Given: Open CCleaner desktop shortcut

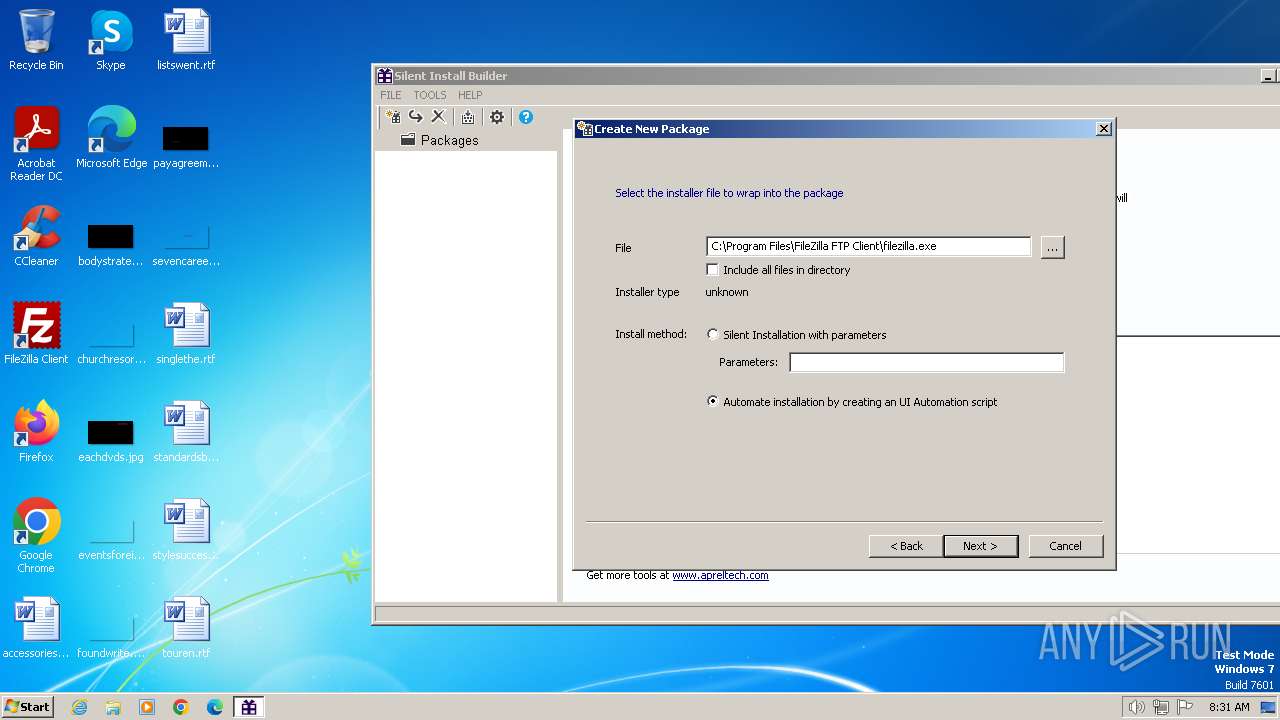Looking at the screenshot, I should coord(36,236).
